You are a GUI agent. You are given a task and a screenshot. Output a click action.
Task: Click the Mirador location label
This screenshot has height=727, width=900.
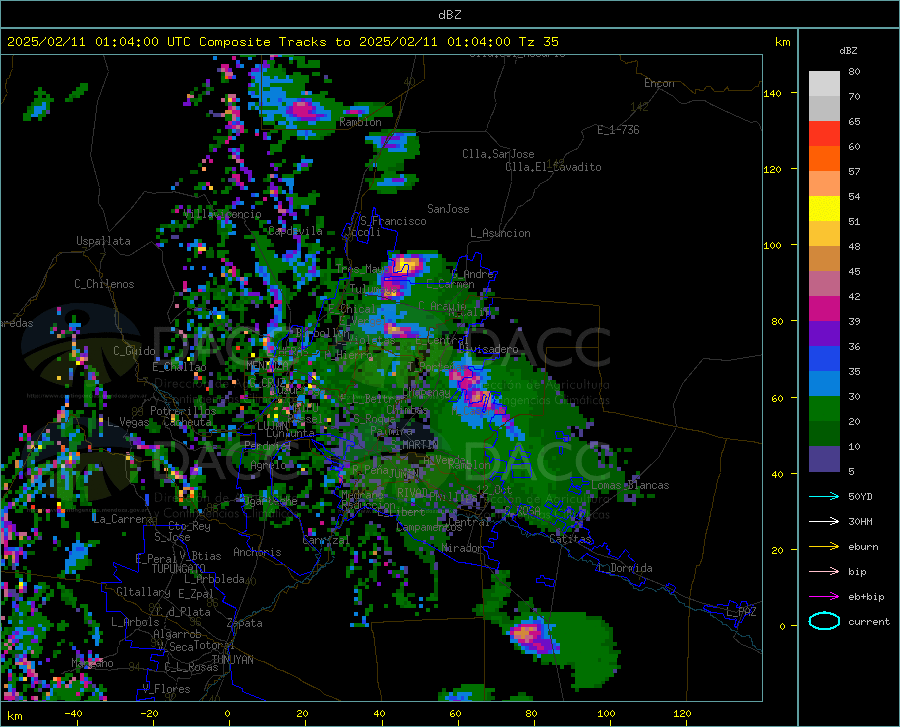[x=462, y=548]
